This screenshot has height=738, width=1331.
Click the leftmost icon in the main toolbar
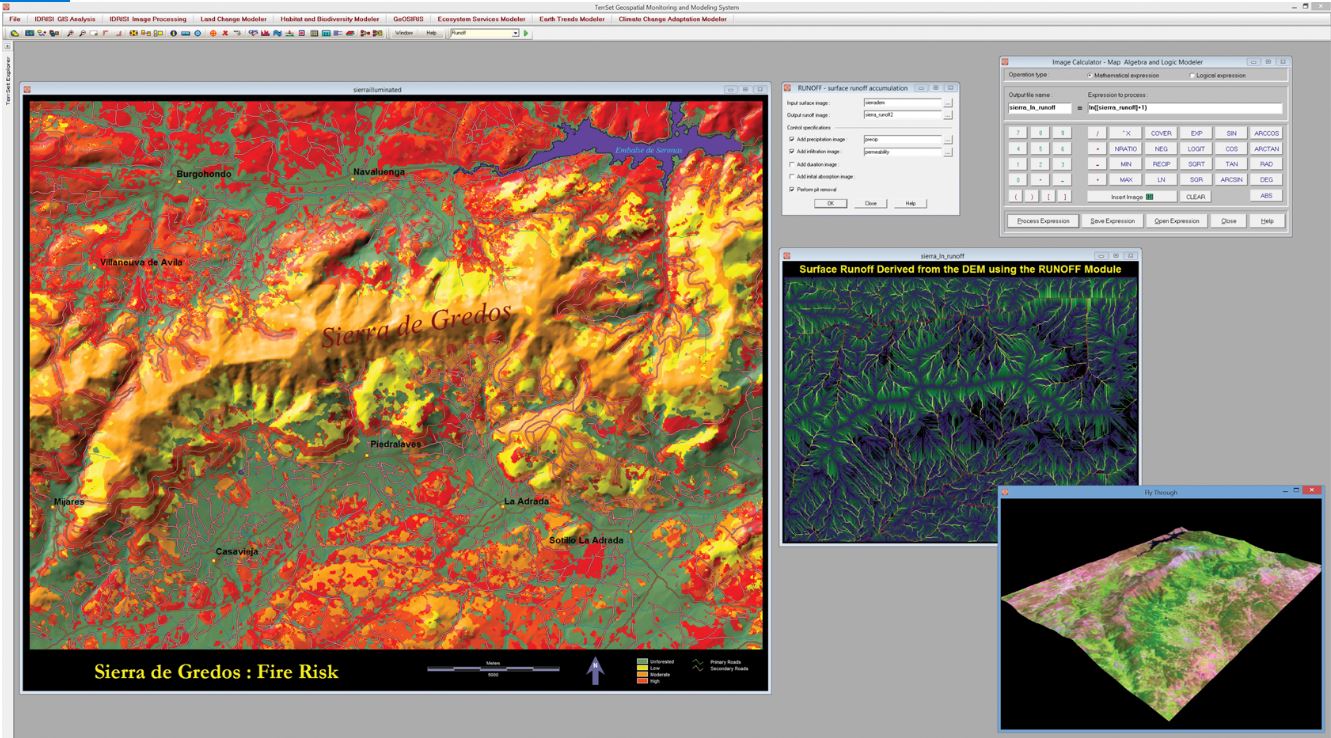(16, 33)
